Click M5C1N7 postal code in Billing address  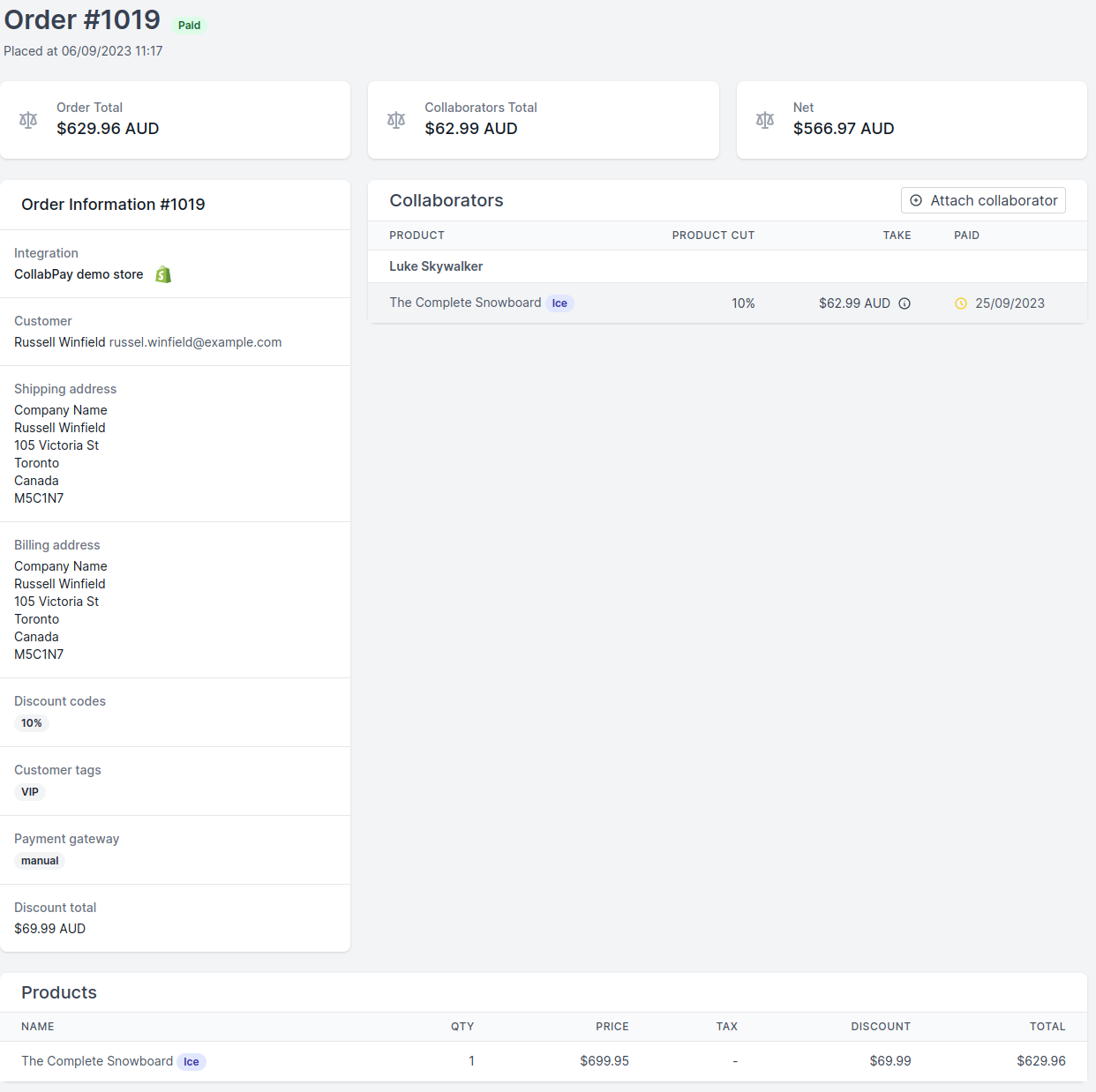[39, 654]
